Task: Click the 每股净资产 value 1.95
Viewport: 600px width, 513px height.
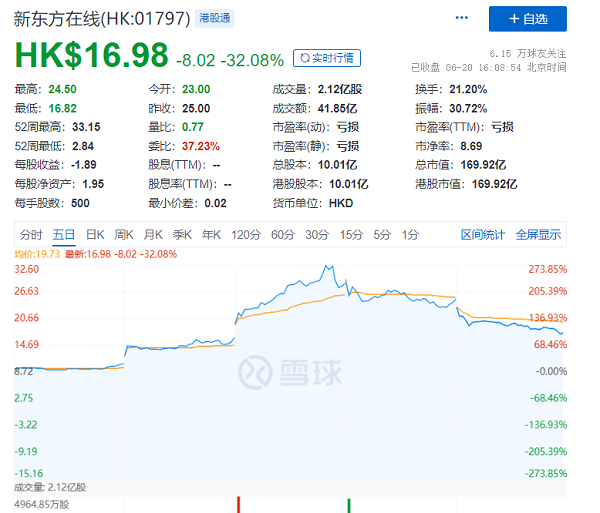Action: pyautogui.click(x=93, y=184)
